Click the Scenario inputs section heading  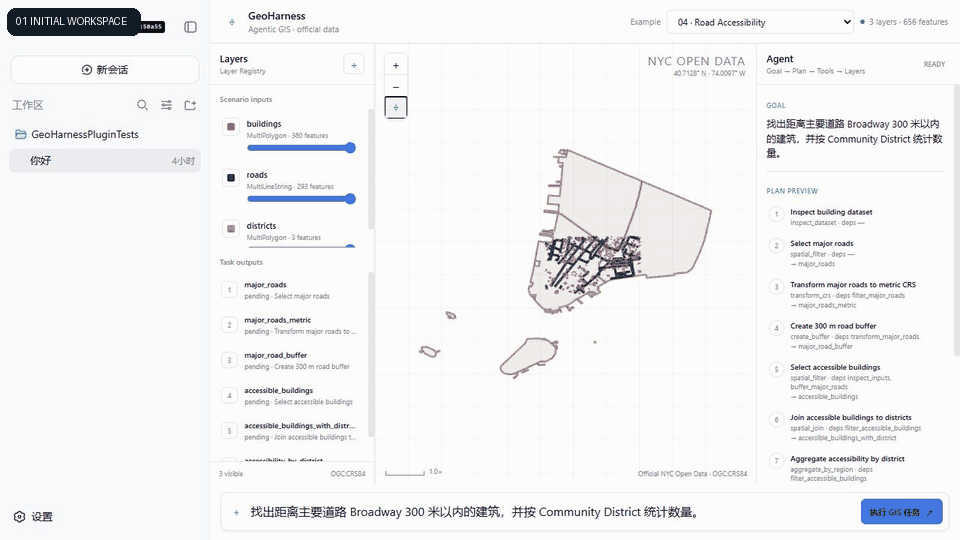tap(246, 99)
